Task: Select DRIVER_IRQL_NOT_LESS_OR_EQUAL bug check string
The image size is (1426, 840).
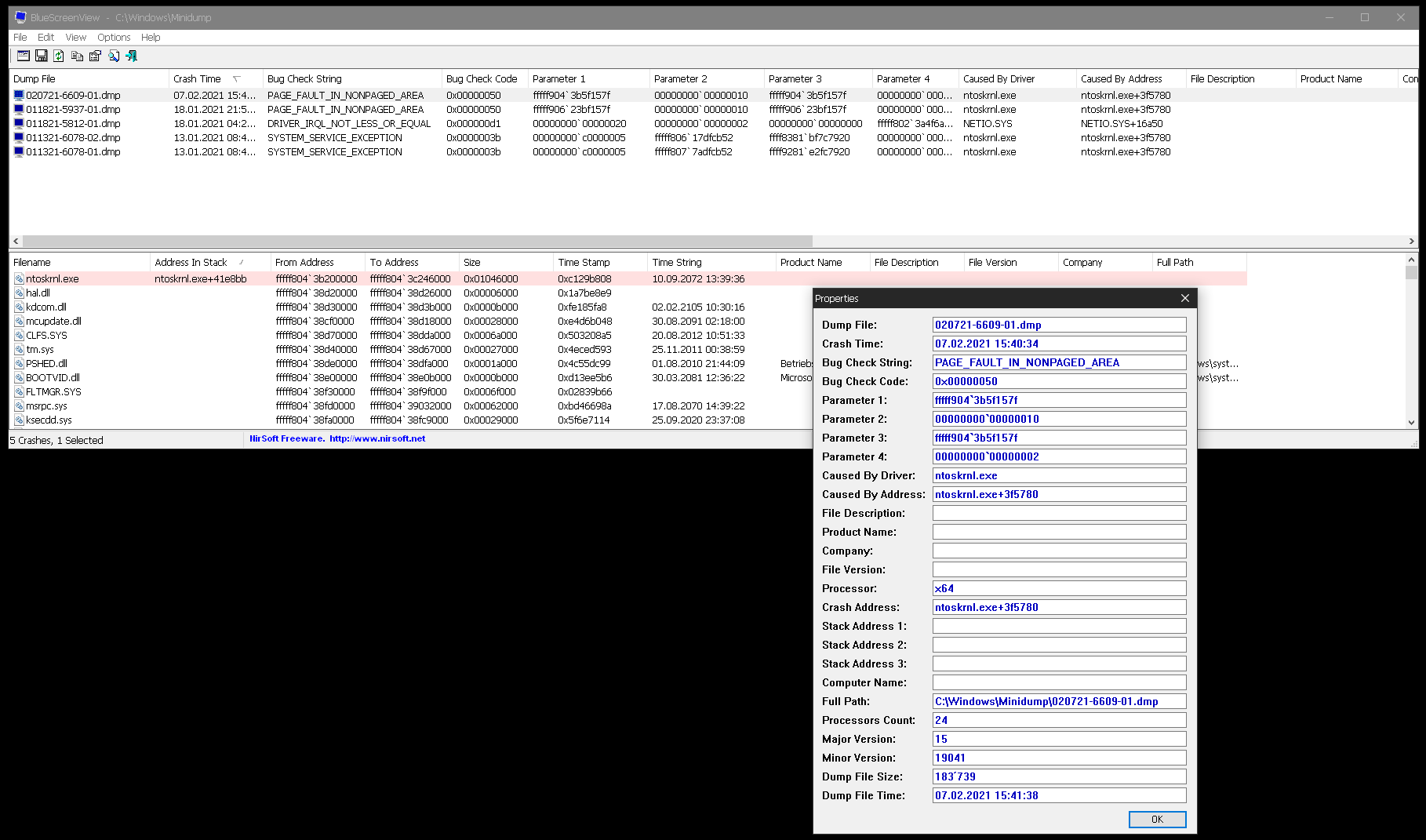Action: pos(349,123)
